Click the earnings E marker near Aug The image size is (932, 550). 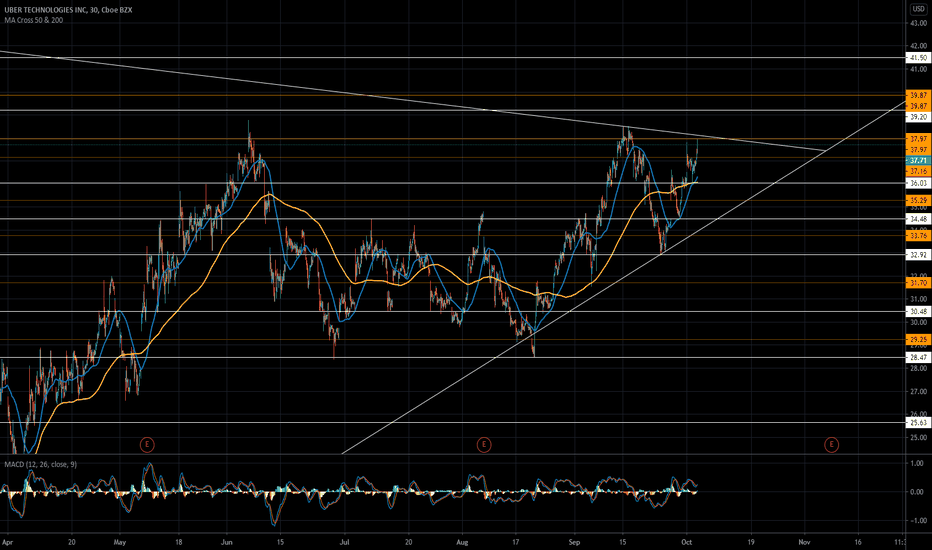pos(484,444)
